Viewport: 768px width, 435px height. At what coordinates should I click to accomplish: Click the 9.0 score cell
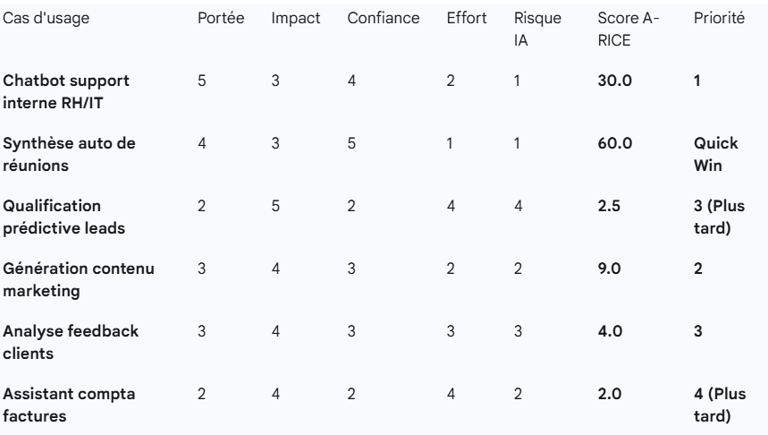[x=609, y=269]
